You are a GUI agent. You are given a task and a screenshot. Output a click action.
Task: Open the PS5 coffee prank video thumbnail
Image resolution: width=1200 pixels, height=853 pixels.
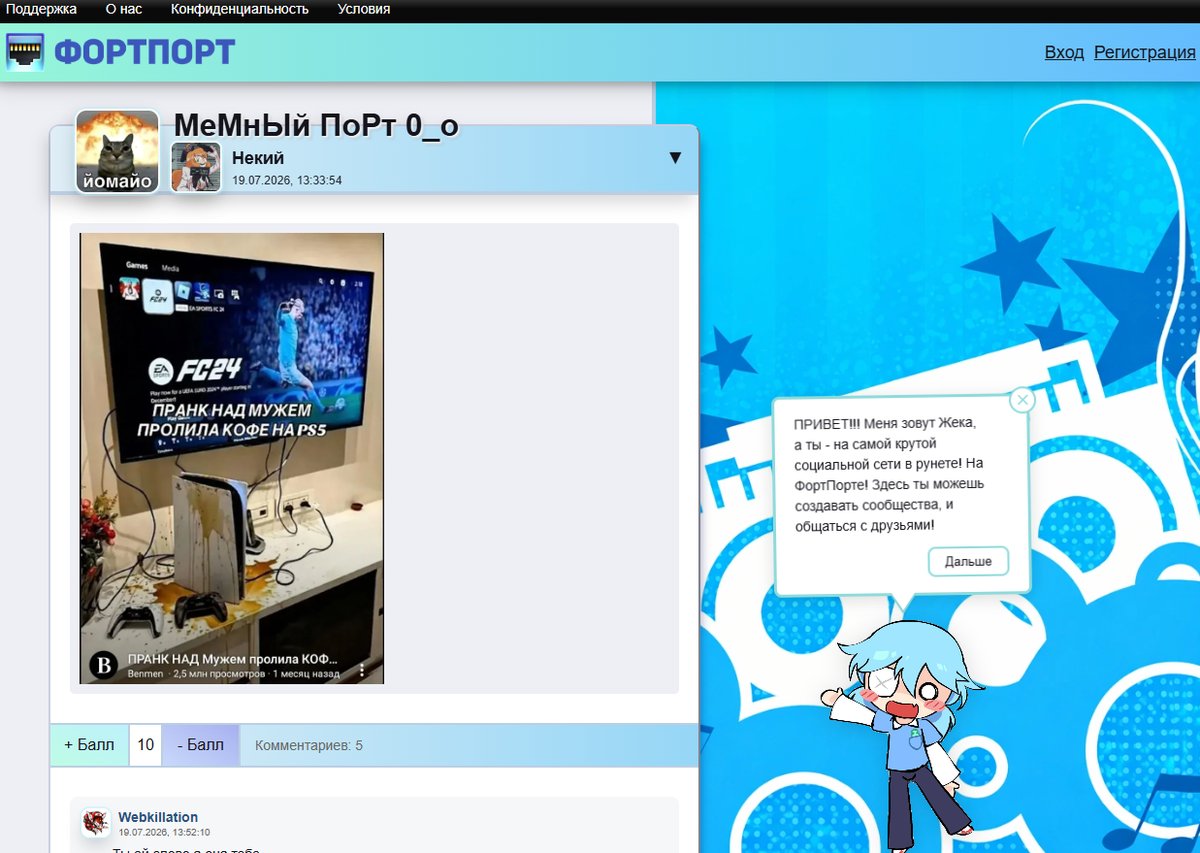coord(232,458)
